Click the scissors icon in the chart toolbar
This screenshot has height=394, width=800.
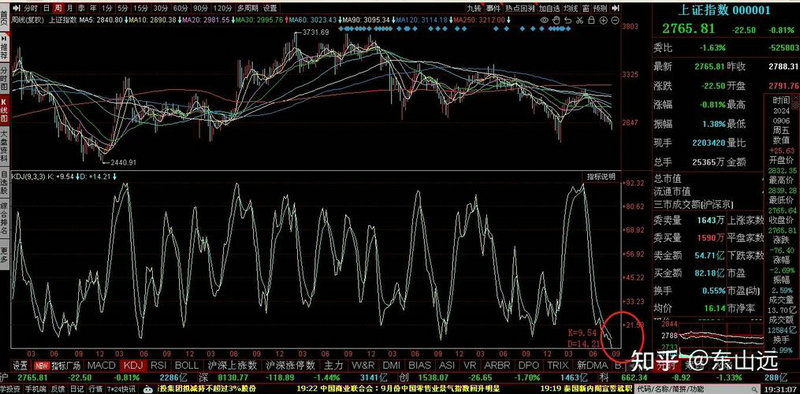coord(580,20)
